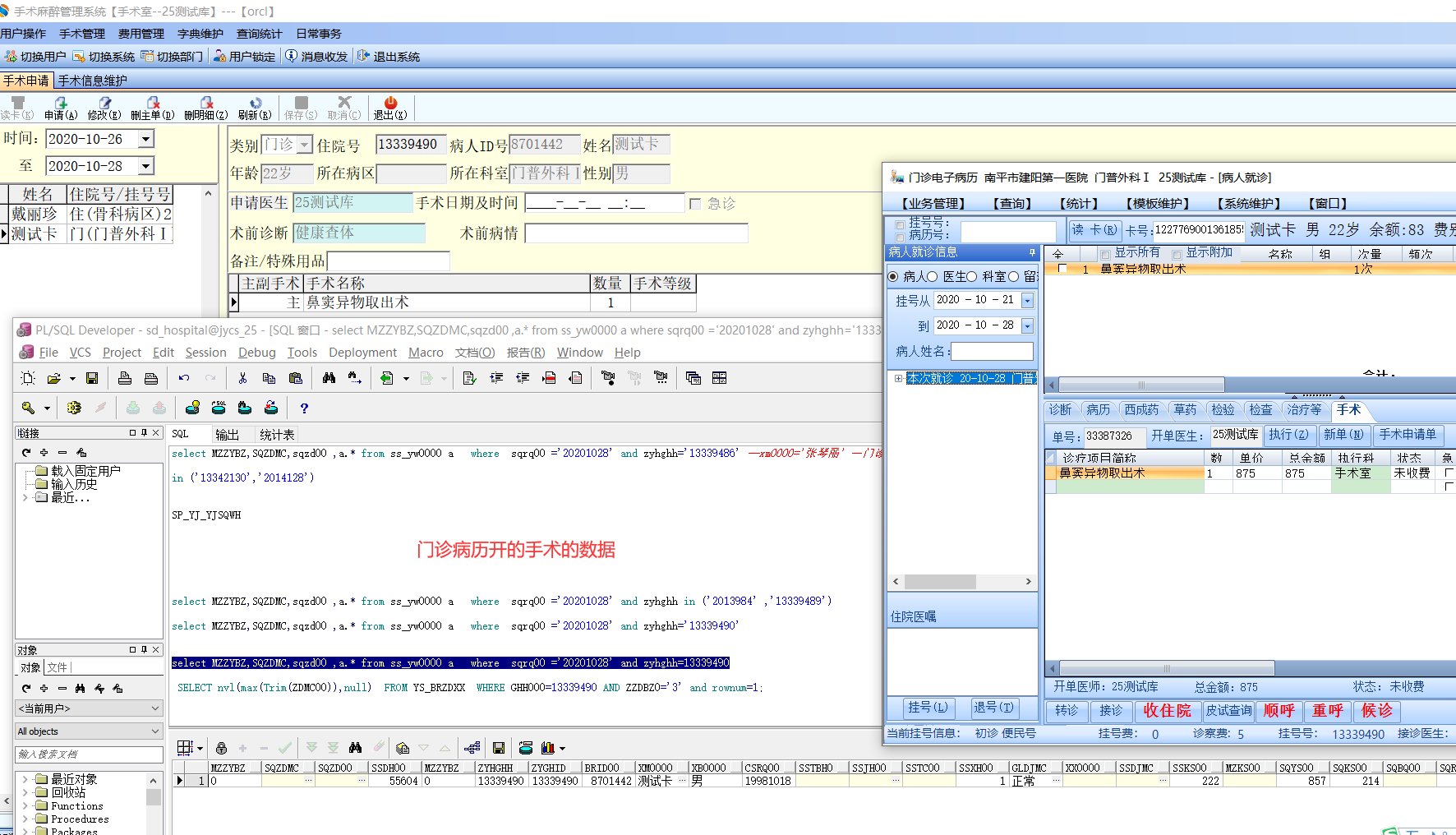Click the 执行(Z) button

(1288, 435)
